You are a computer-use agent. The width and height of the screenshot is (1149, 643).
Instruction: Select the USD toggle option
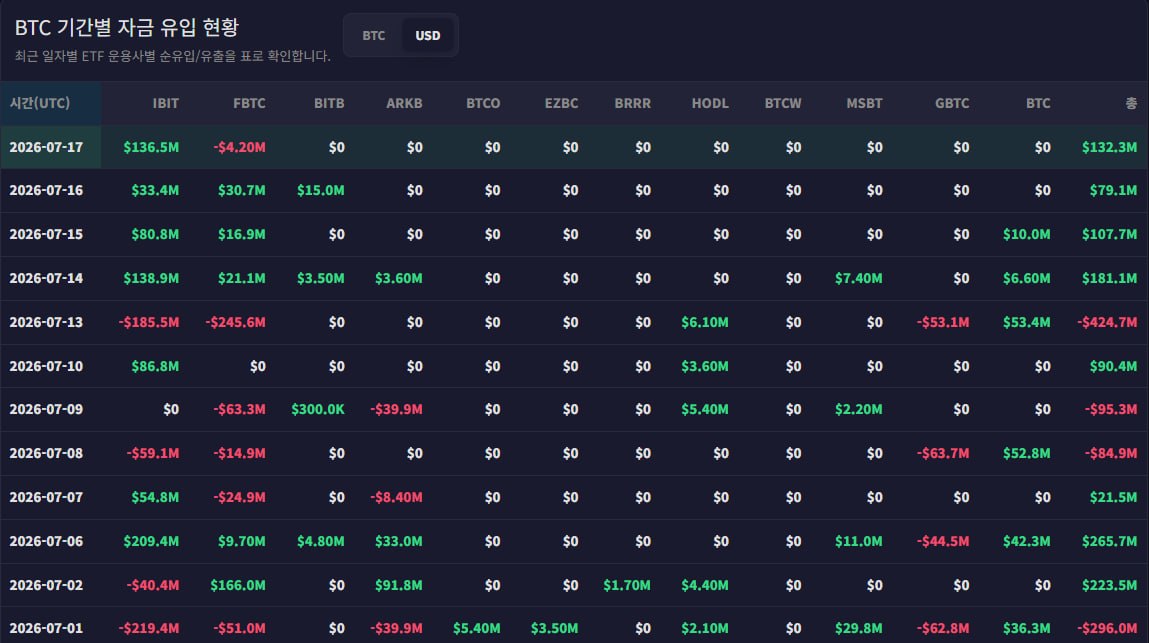[x=428, y=35]
